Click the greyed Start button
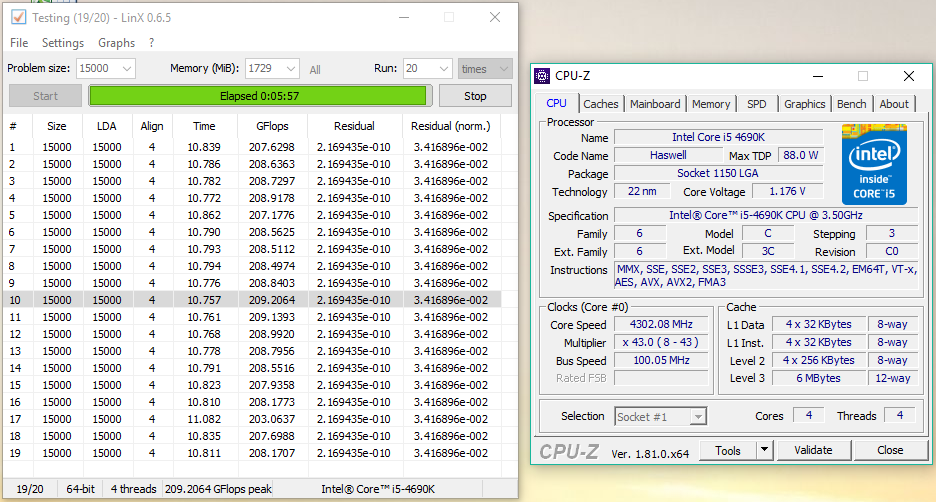936x502 pixels. (x=45, y=96)
